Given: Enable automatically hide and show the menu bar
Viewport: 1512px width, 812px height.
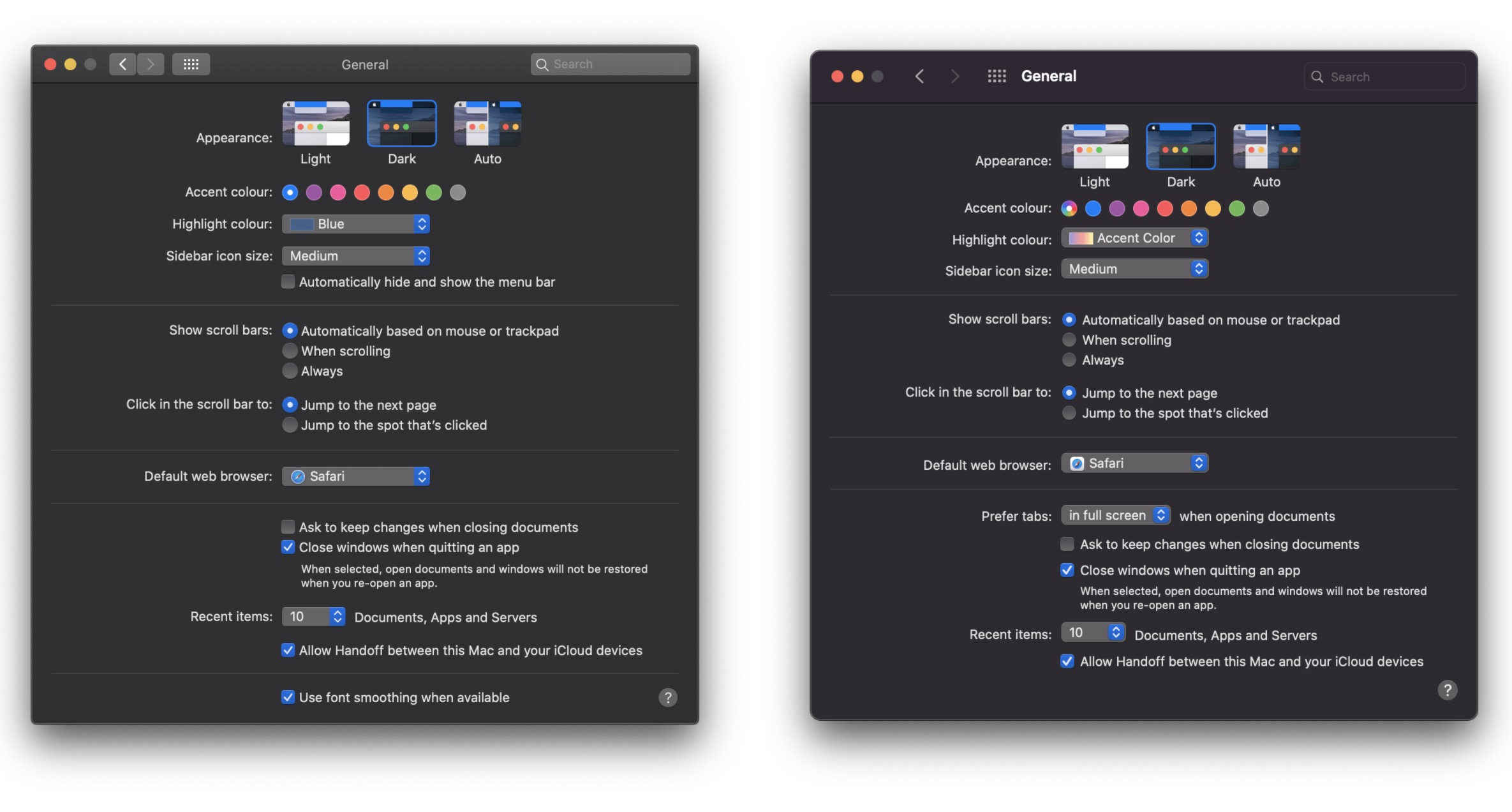Looking at the screenshot, I should (x=288, y=282).
